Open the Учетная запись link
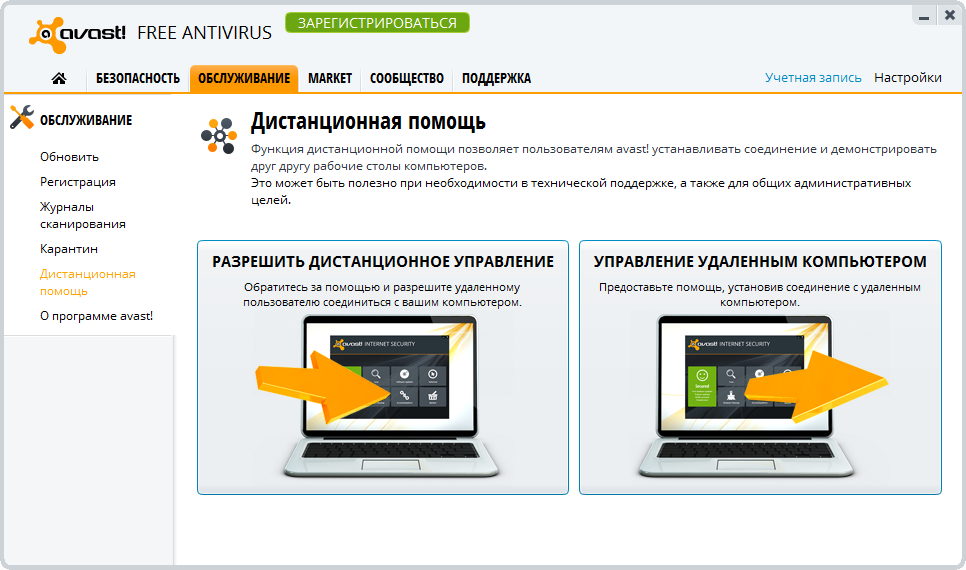 click(x=813, y=78)
